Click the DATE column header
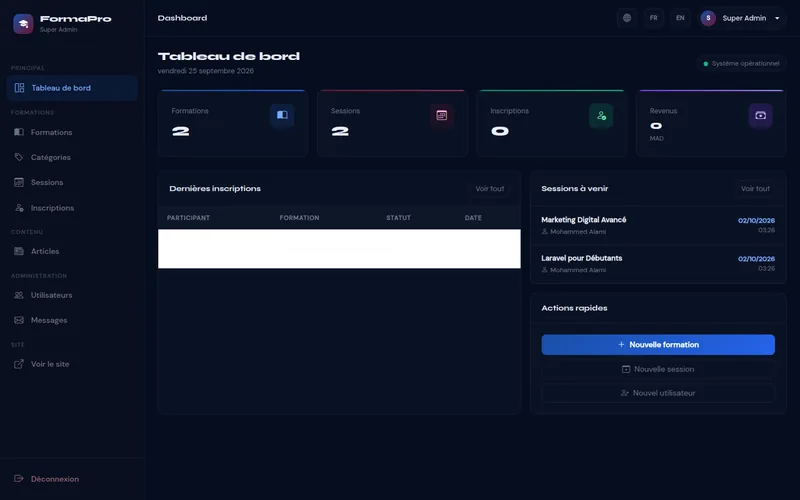Viewport: 800px width, 500px height. pos(473,218)
